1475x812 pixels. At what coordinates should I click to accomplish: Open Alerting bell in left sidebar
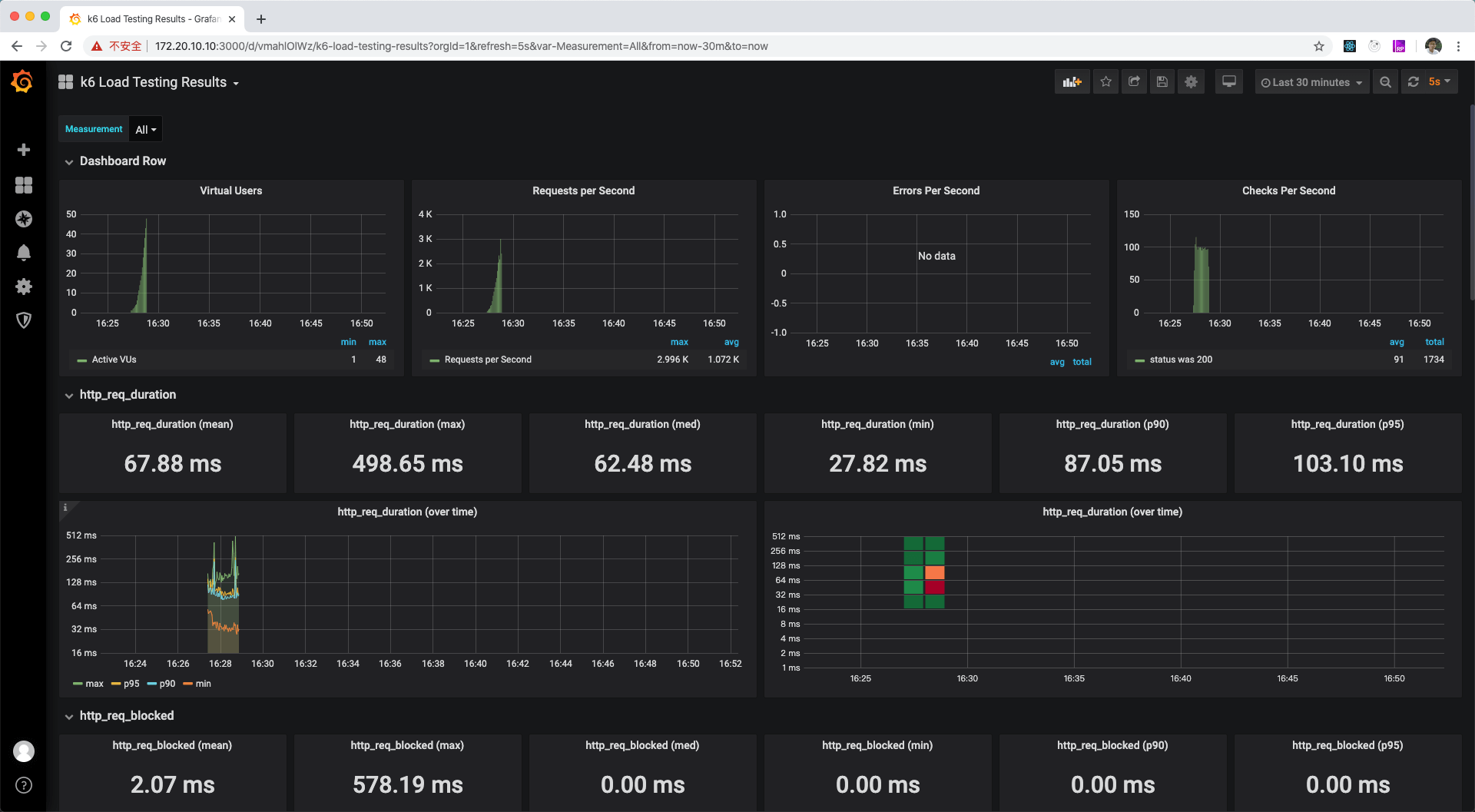[x=24, y=253]
